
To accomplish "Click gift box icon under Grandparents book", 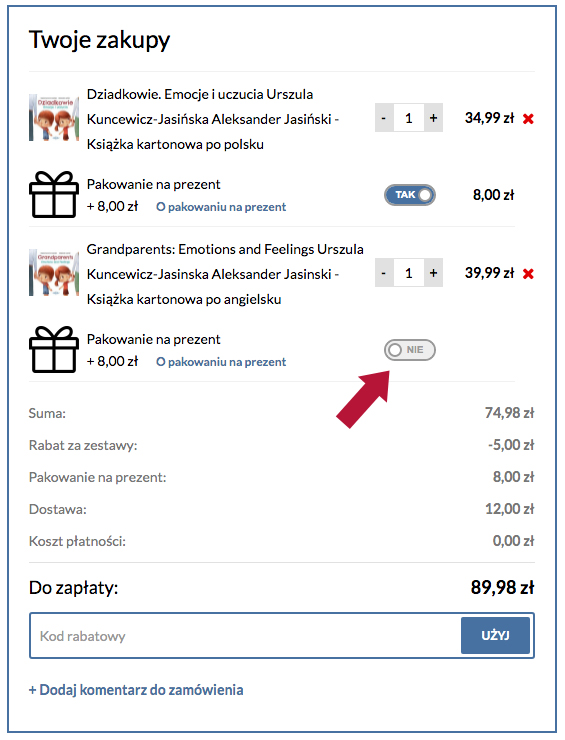I will coord(54,349).
